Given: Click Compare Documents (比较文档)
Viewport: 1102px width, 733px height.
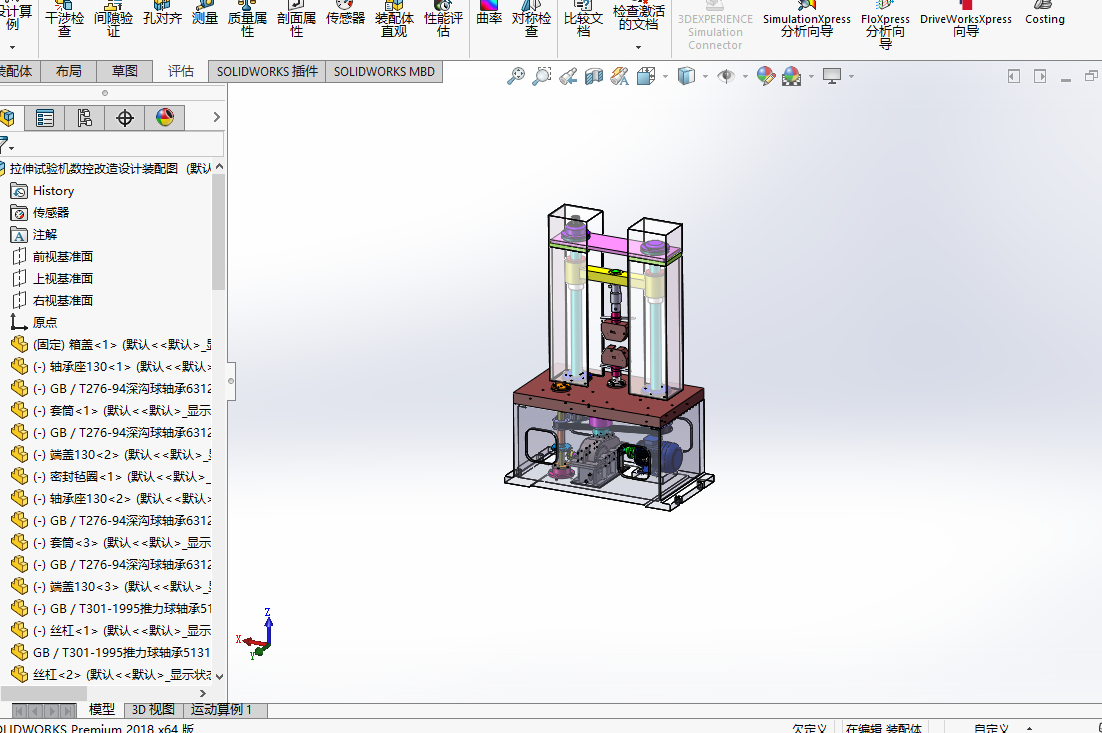Looking at the screenshot, I should pos(583,19).
